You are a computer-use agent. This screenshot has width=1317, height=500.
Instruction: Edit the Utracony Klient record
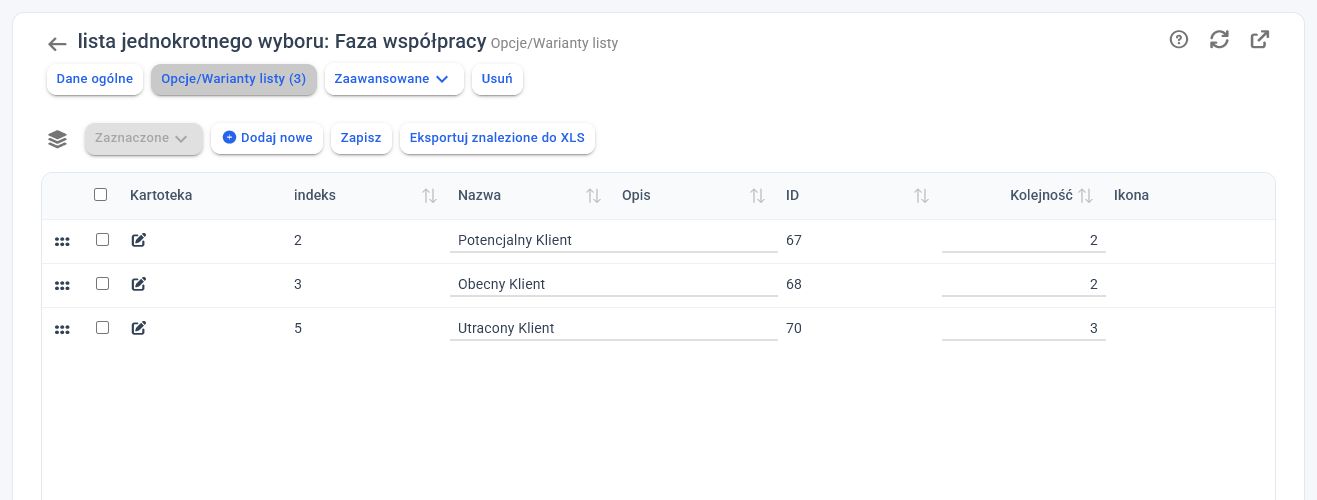click(139, 328)
